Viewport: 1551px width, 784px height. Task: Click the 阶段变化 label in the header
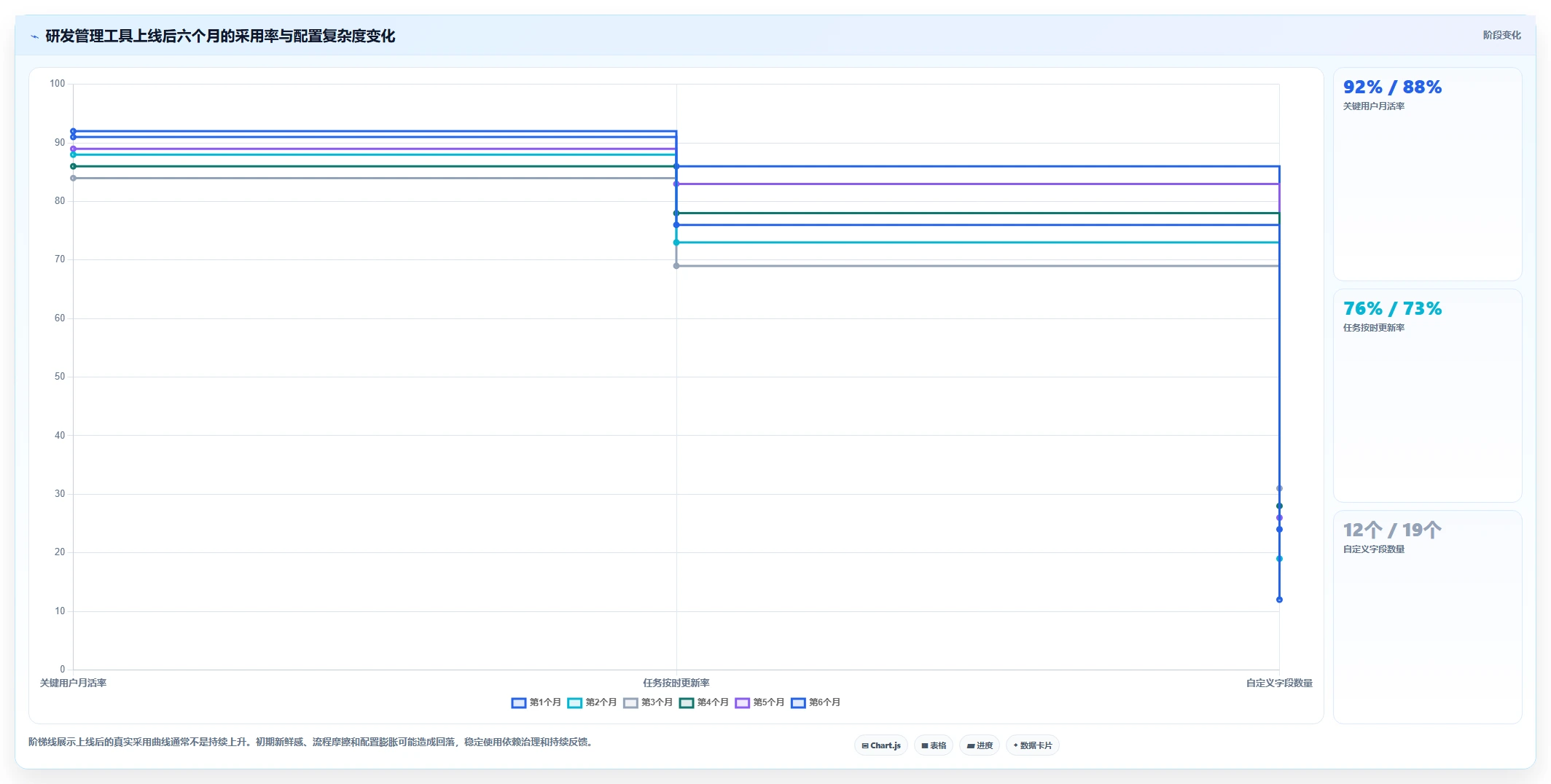1501,35
